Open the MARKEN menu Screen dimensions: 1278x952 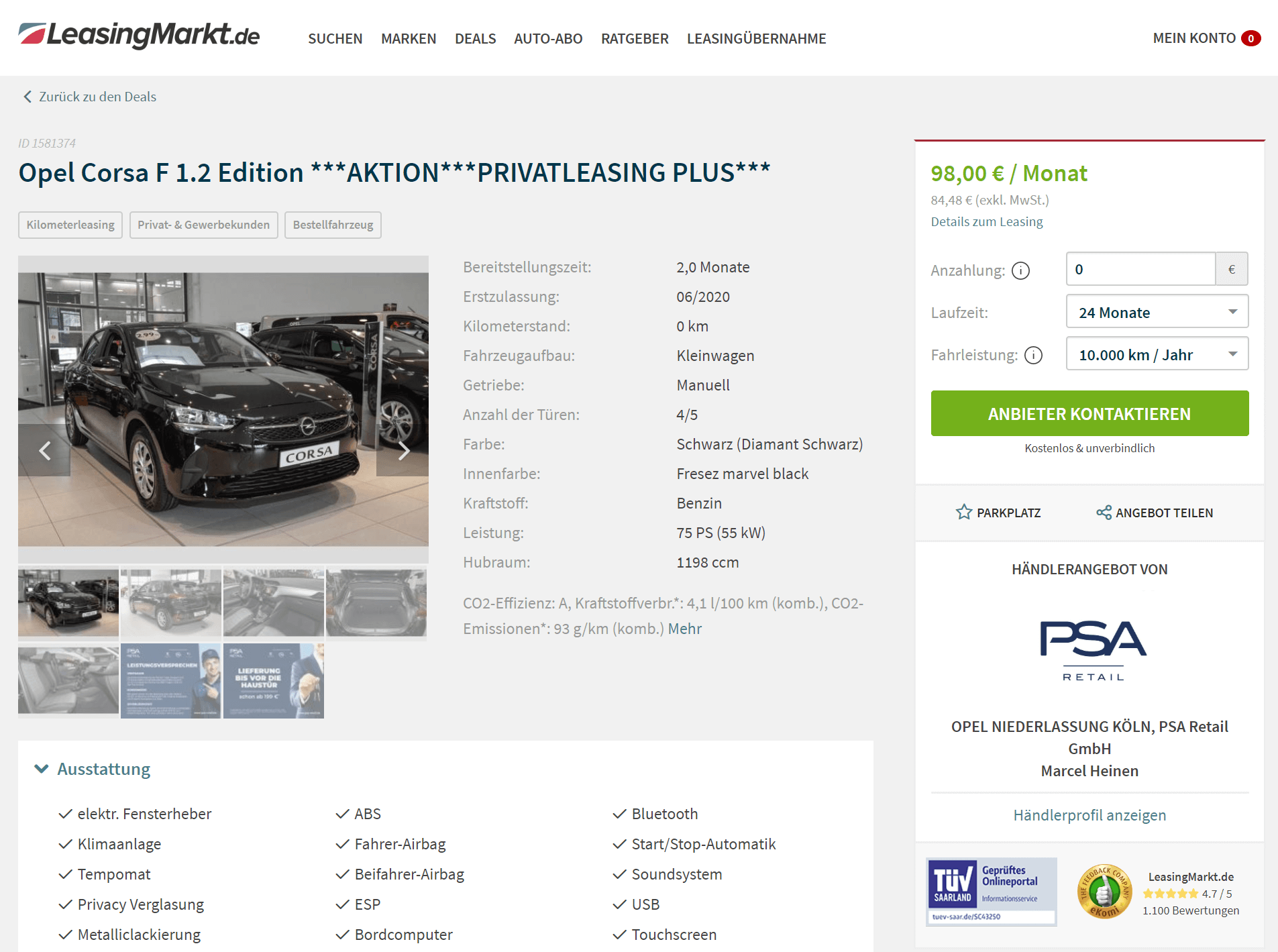point(409,39)
